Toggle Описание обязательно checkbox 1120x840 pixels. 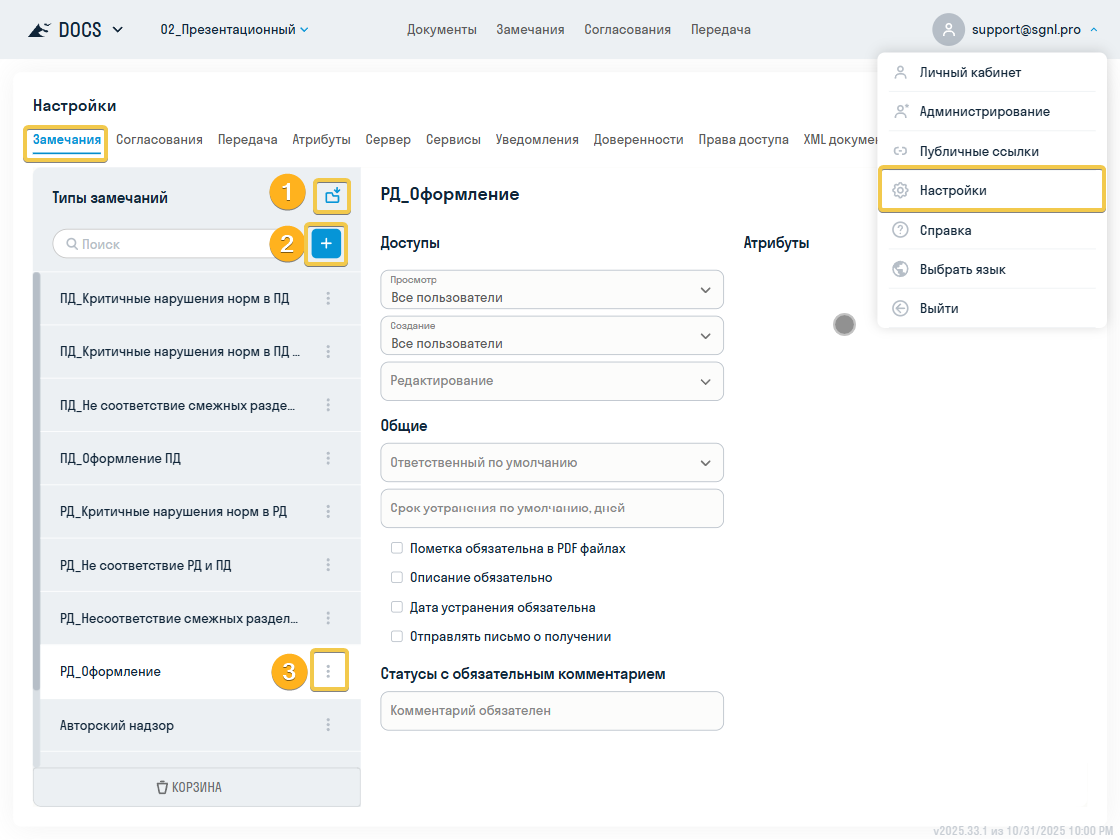[x=397, y=577]
